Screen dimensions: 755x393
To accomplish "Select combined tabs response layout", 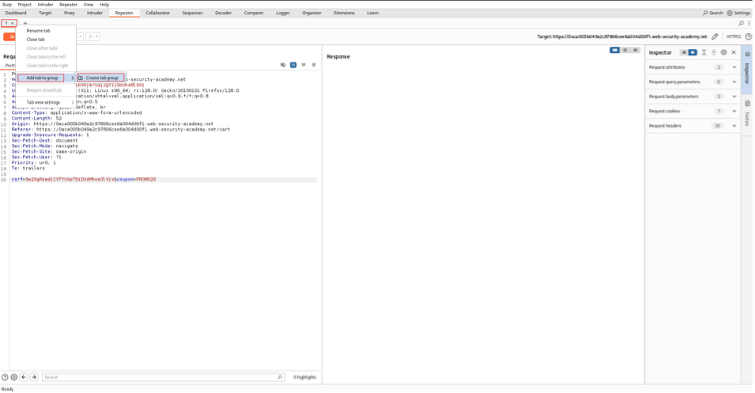I will (x=635, y=50).
